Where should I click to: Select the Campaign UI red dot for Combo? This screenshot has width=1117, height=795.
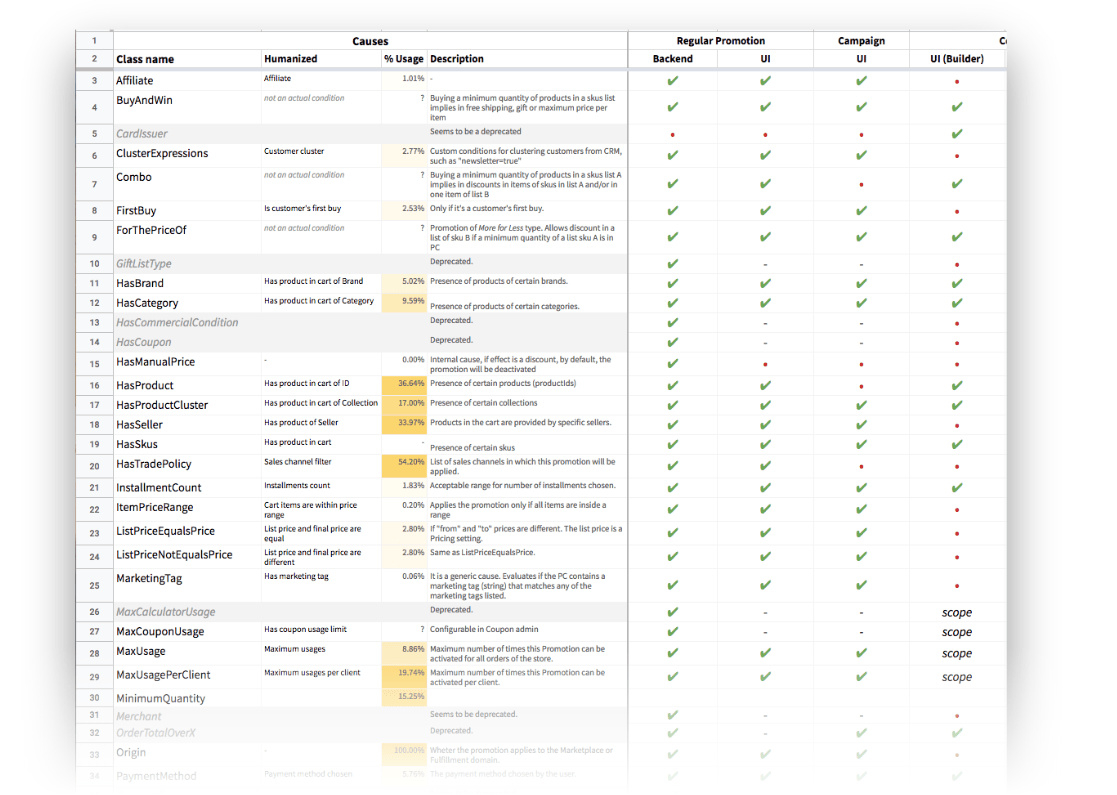[861, 185]
